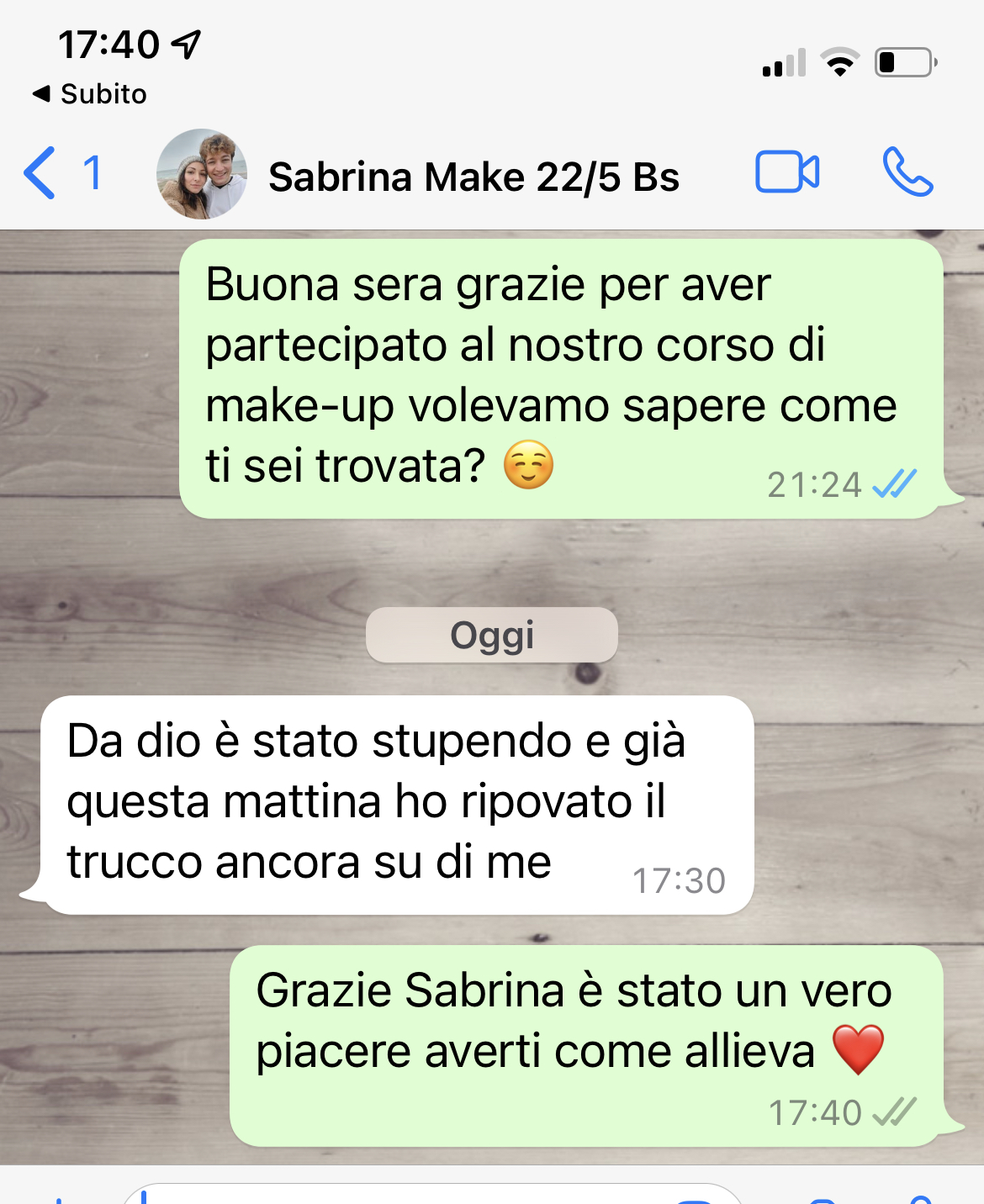Open contact info for Sabrina Make 22/5 Bs
This screenshot has height=1204, width=984.
(x=473, y=177)
